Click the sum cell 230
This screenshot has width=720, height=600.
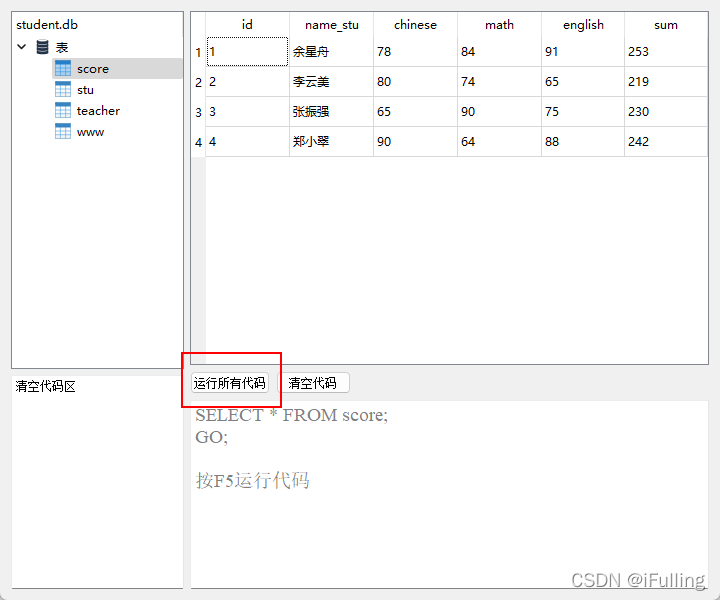coord(666,112)
